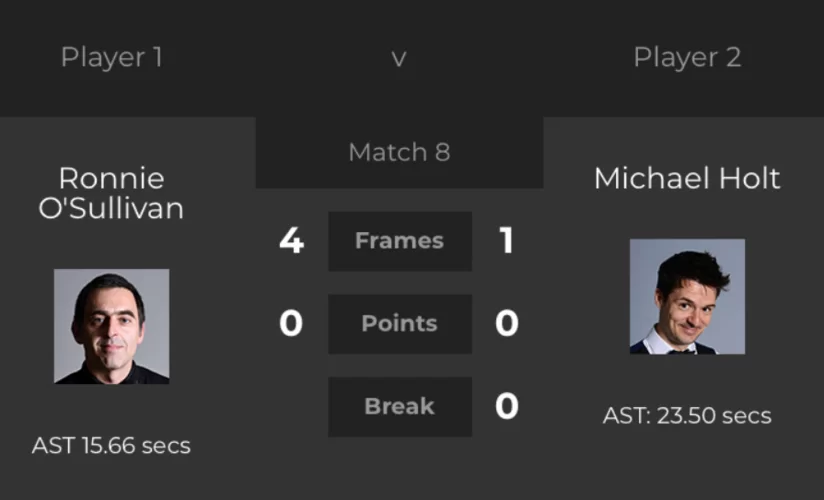Viewport: 824px width, 500px height.
Task: Click the Player 2 heading
Action: click(687, 57)
